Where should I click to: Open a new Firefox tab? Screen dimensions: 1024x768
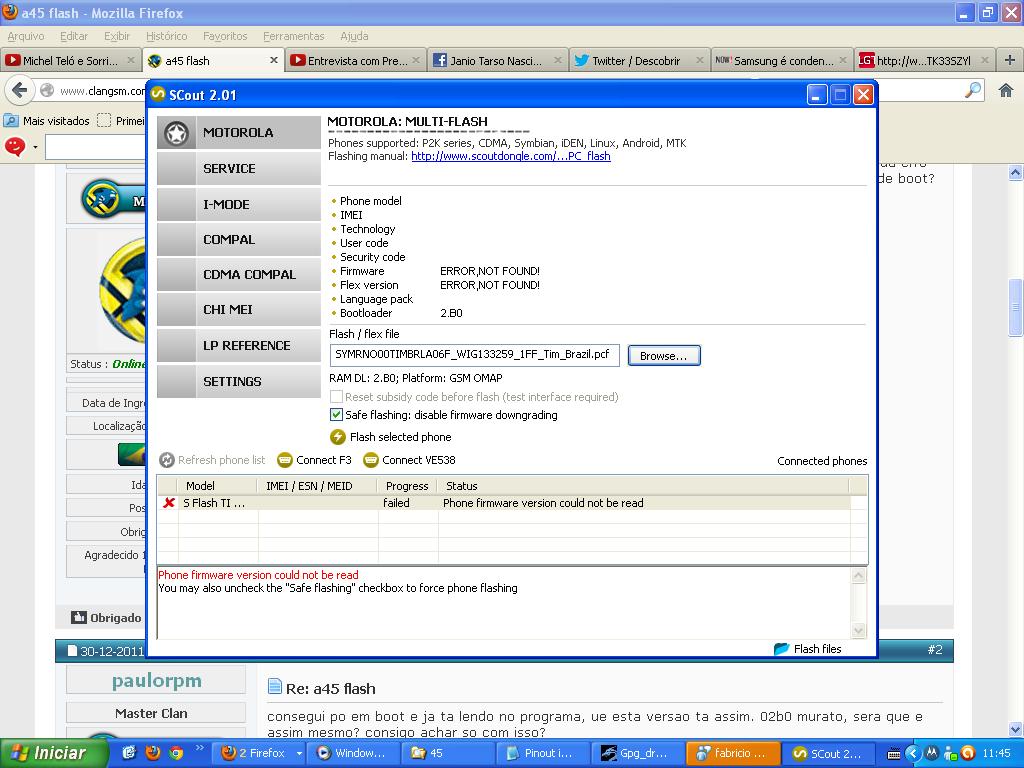1010,60
